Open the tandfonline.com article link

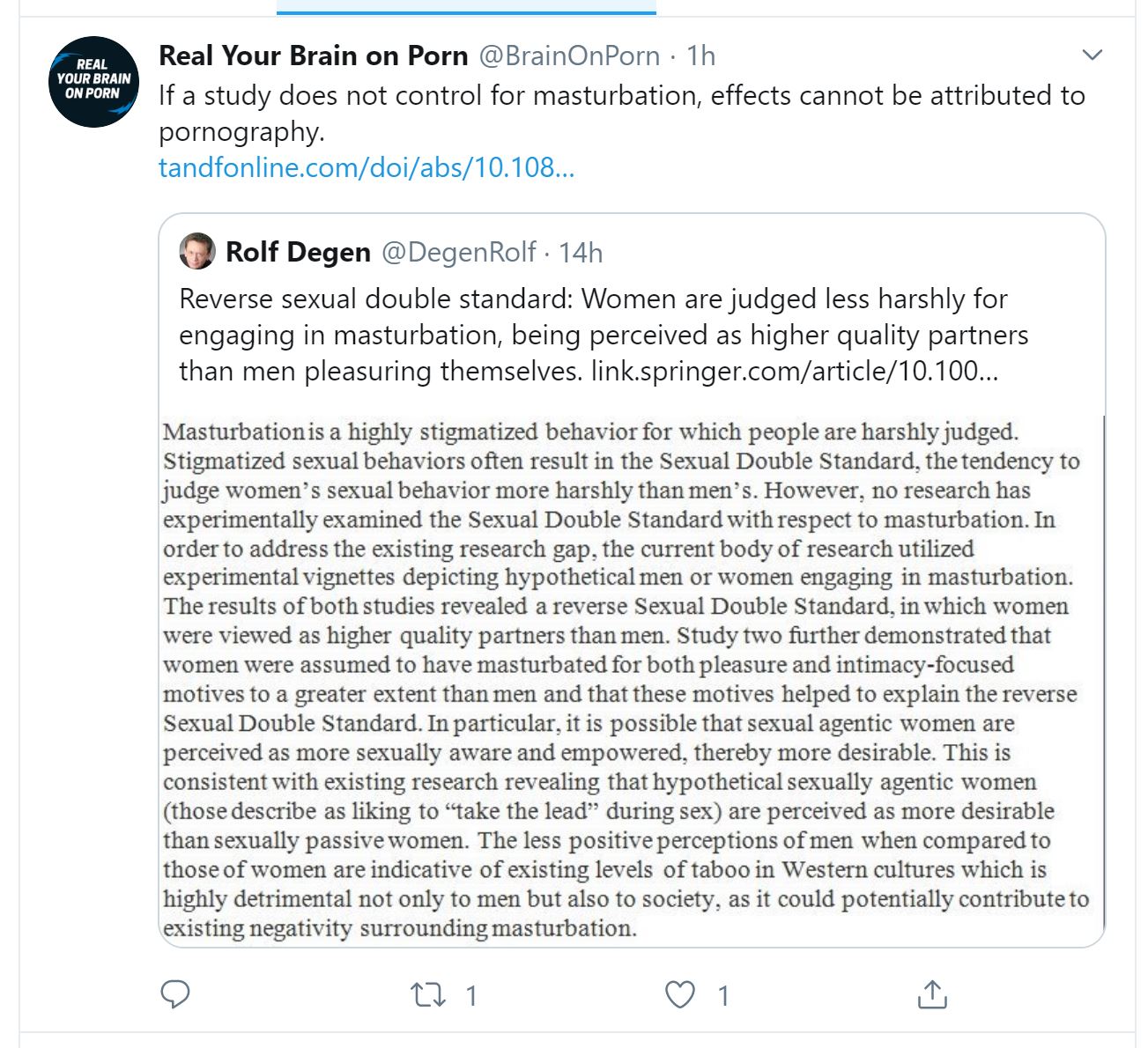[367, 167]
